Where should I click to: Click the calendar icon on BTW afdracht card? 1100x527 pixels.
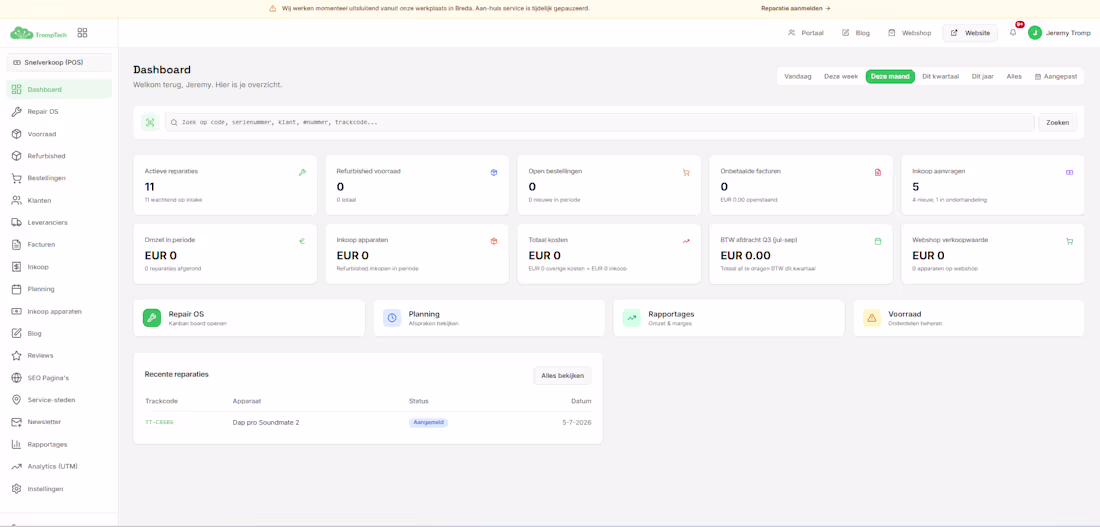coord(878,241)
